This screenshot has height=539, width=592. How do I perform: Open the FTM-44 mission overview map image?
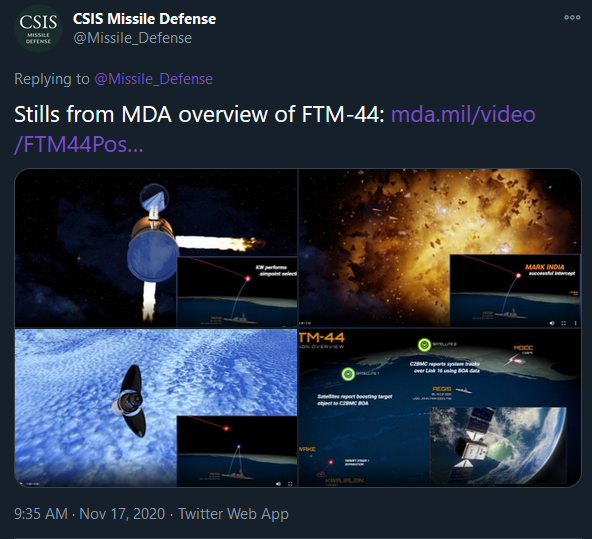(x=440, y=408)
